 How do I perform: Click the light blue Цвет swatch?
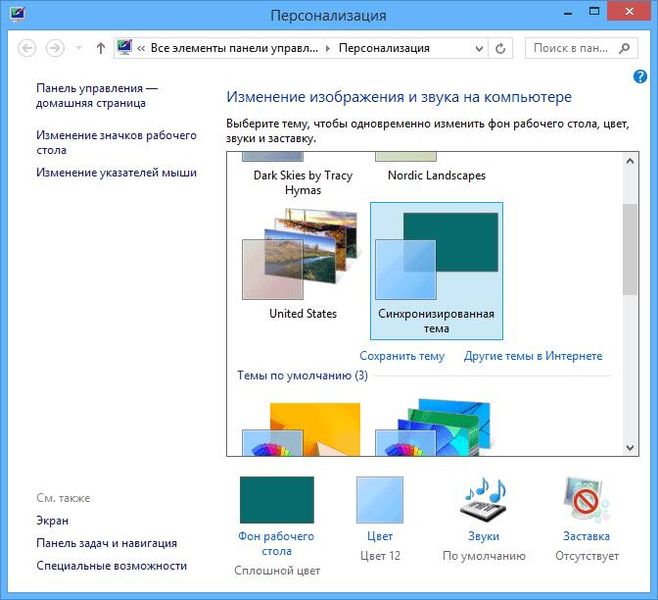click(x=380, y=500)
